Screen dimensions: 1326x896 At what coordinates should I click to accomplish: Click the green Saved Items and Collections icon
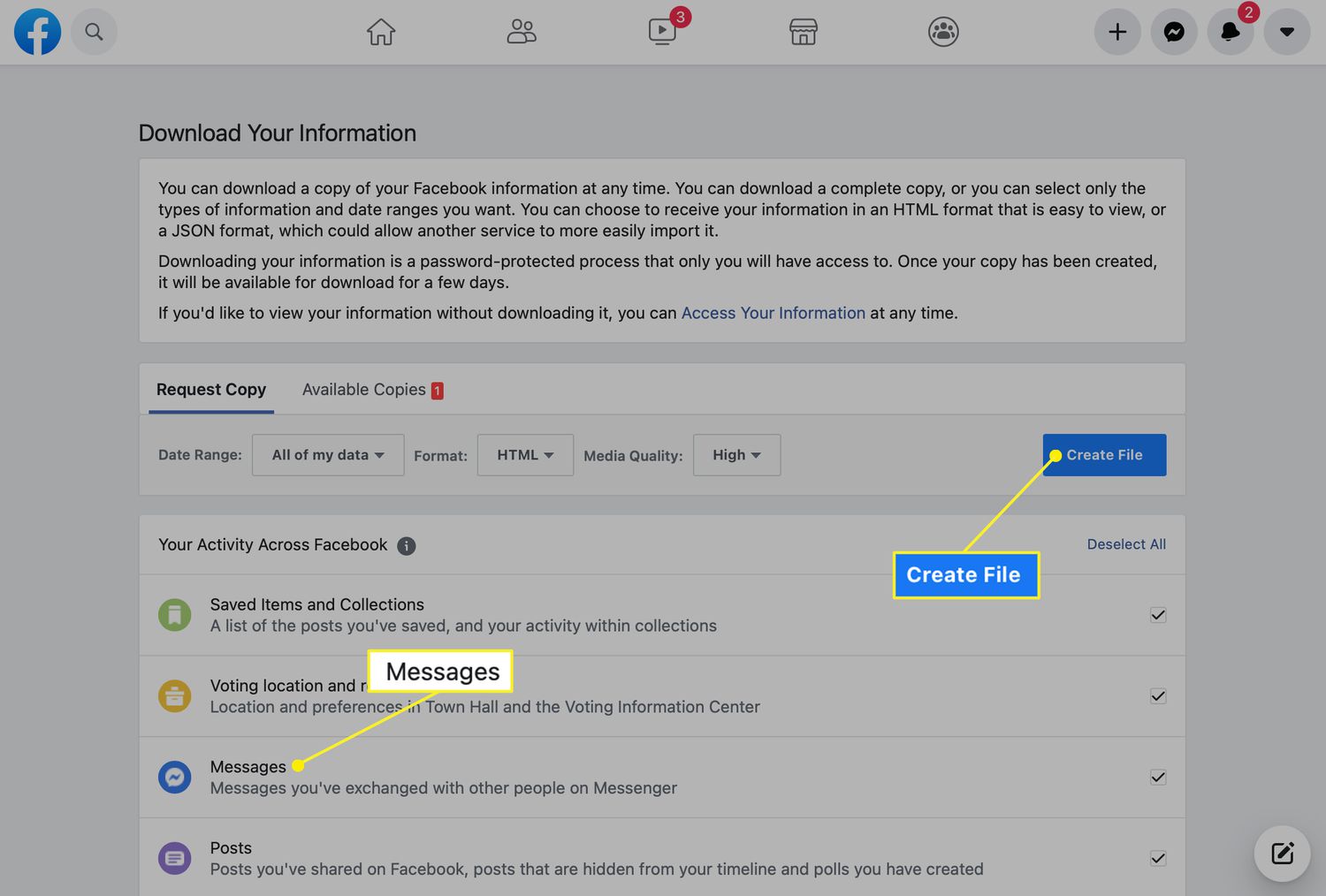pyautogui.click(x=175, y=615)
